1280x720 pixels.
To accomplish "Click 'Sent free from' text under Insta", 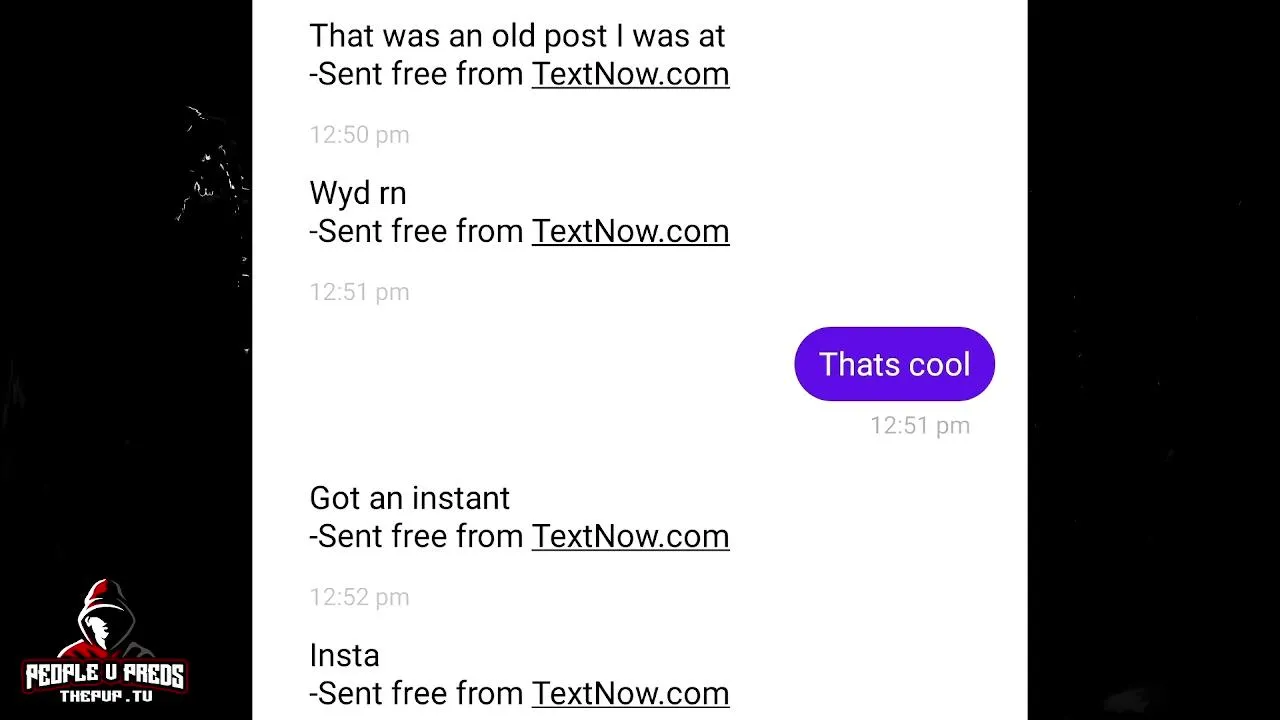I will click(x=418, y=693).
